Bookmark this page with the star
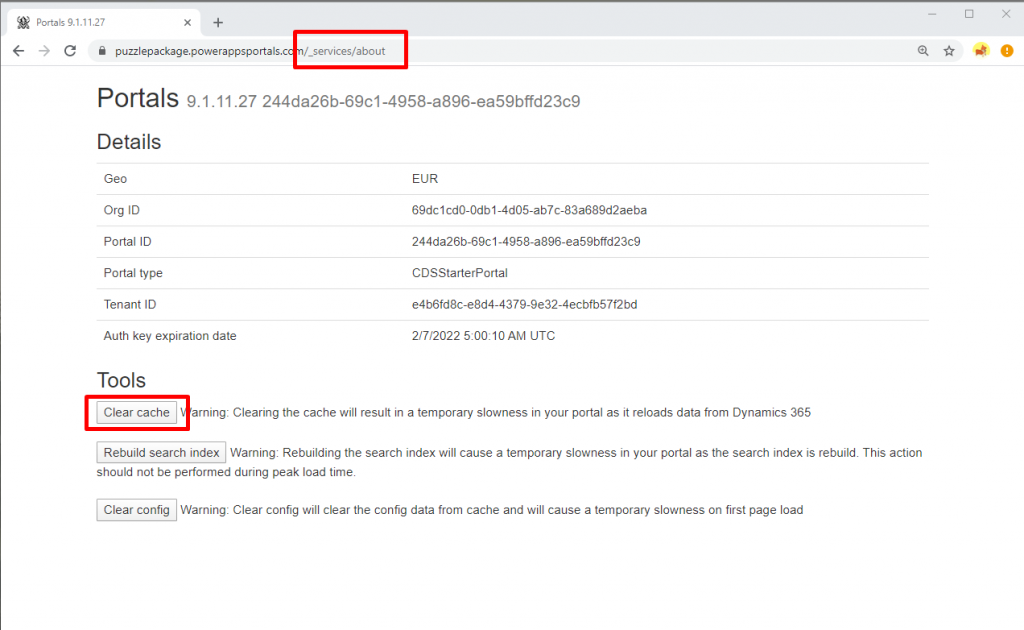Image resolution: width=1024 pixels, height=630 pixels. [949, 51]
